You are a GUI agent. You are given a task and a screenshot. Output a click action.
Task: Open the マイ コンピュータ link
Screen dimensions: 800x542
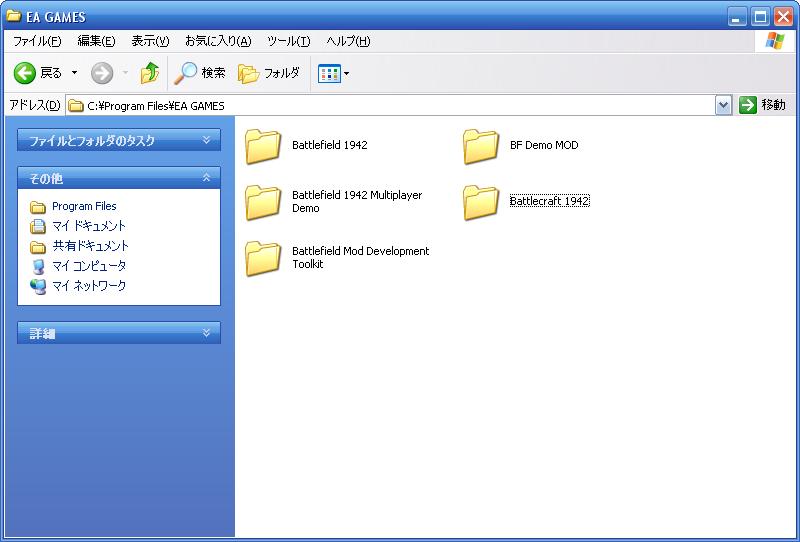[89, 266]
